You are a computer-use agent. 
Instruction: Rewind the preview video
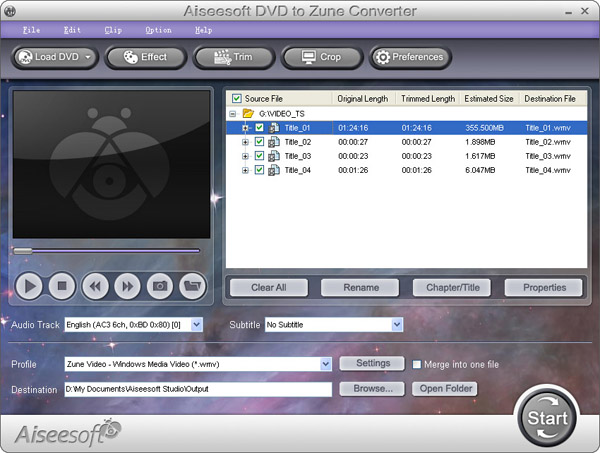[x=95, y=286]
